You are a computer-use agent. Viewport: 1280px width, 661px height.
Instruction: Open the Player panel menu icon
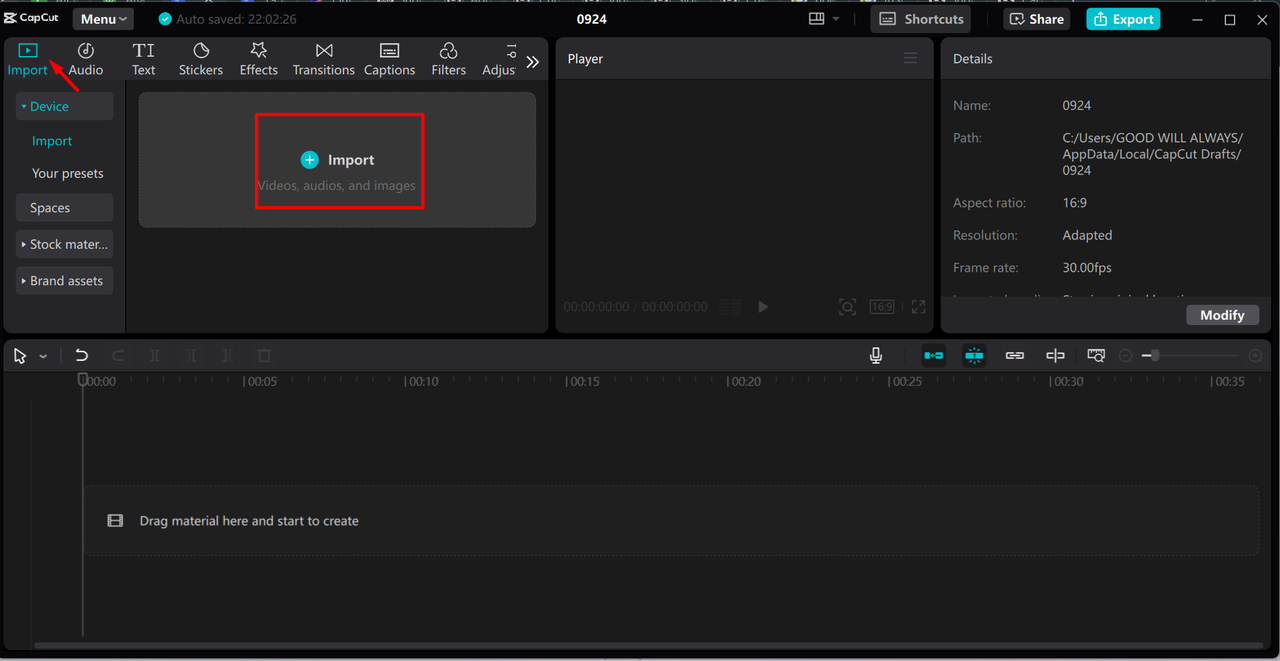click(x=910, y=58)
